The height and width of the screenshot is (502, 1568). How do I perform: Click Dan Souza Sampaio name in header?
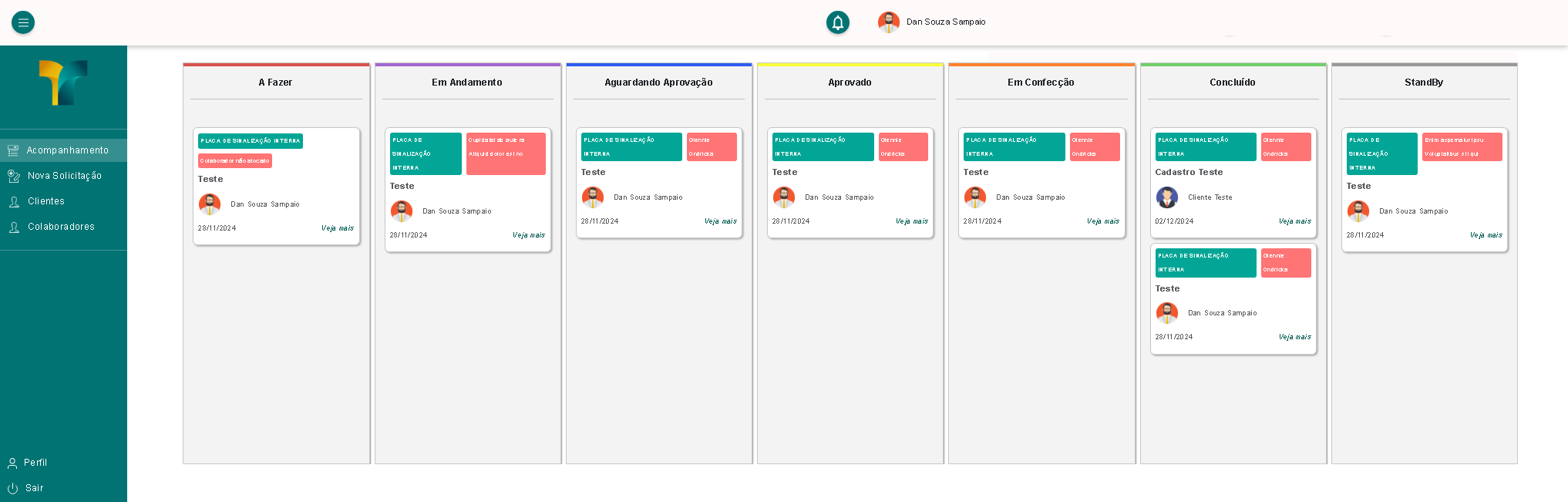pyautogui.click(x=946, y=22)
